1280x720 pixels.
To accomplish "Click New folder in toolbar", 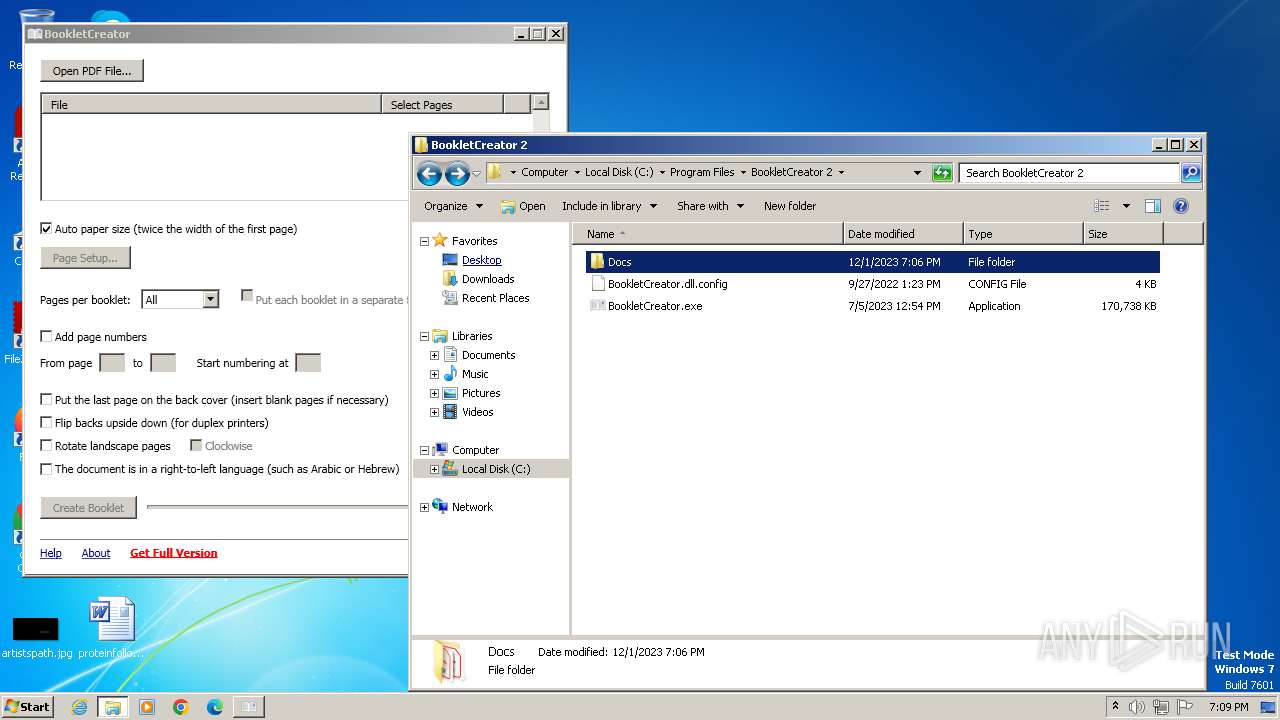I will [790, 206].
